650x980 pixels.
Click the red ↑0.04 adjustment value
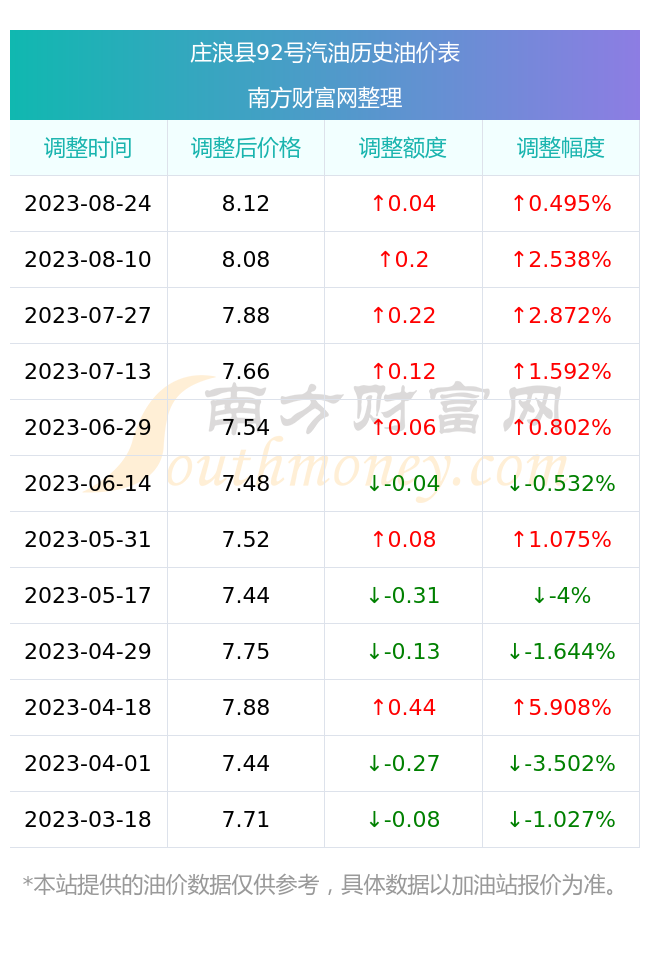(x=403, y=204)
